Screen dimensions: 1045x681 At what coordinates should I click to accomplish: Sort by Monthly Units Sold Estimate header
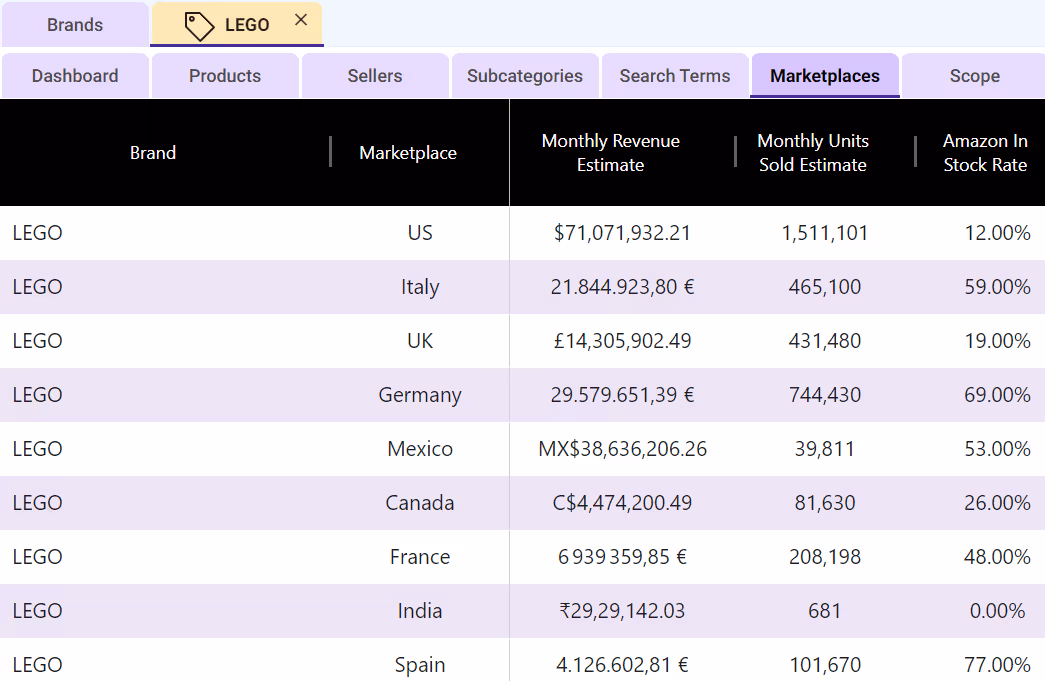click(x=813, y=153)
